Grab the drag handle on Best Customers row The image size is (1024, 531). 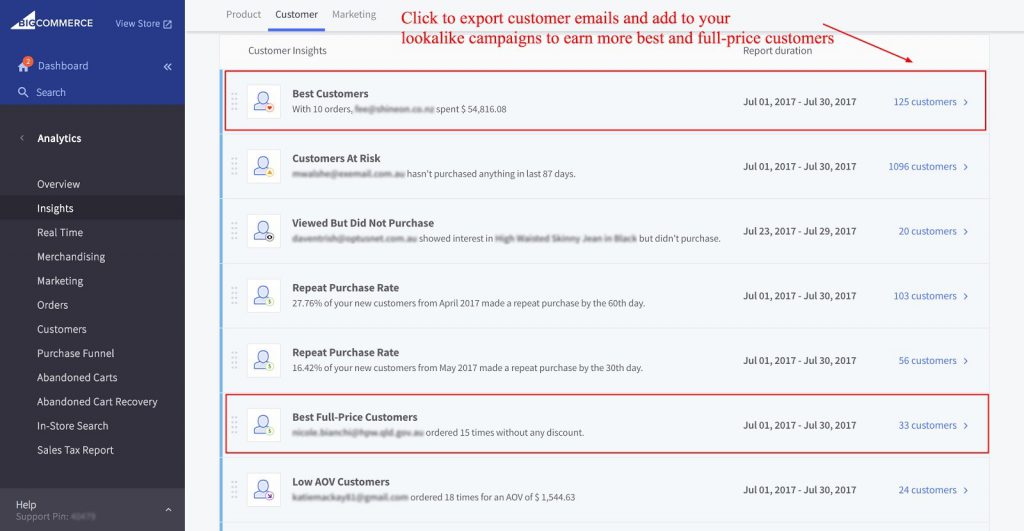pos(234,101)
